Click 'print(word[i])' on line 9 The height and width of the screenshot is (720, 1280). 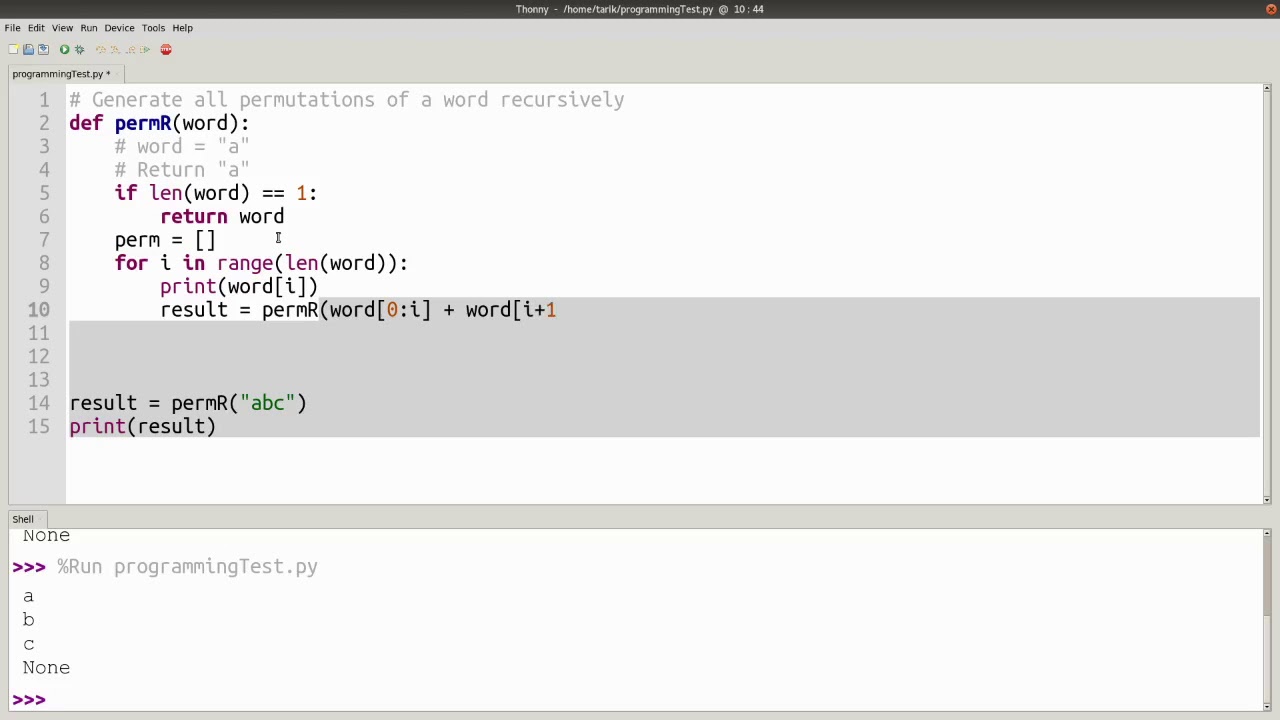click(x=239, y=287)
